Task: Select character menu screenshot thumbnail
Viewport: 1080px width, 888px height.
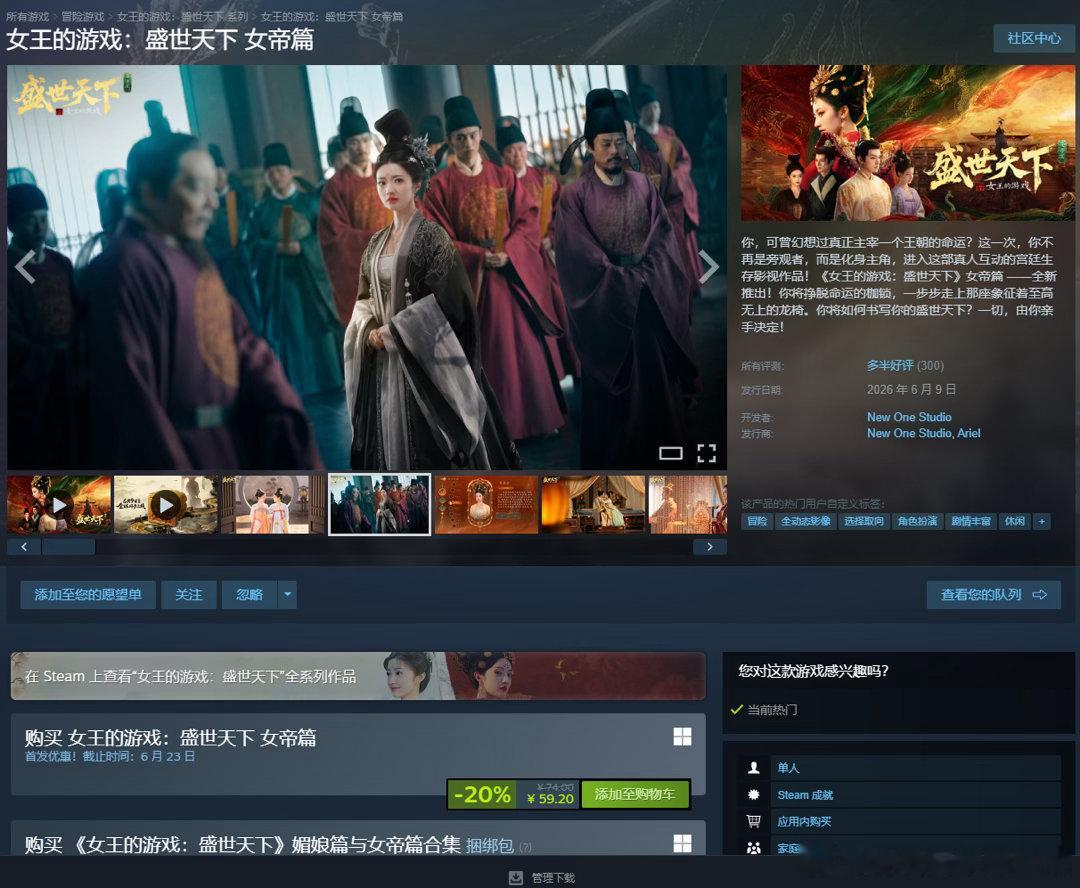Action: coord(486,504)
